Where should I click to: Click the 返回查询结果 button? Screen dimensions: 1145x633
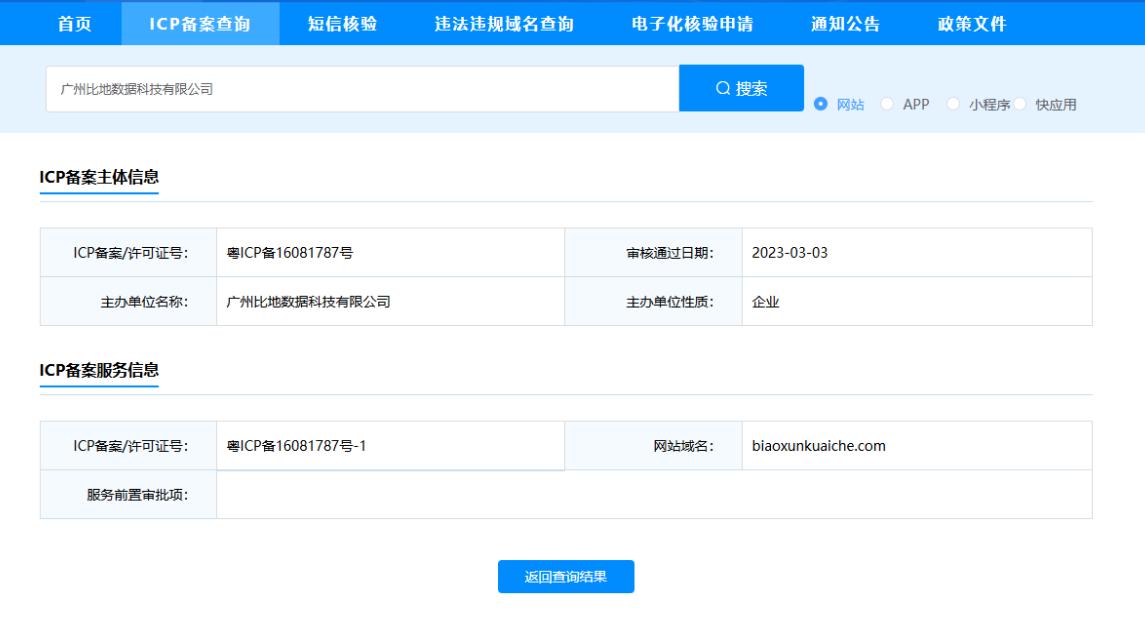(566, 577)
